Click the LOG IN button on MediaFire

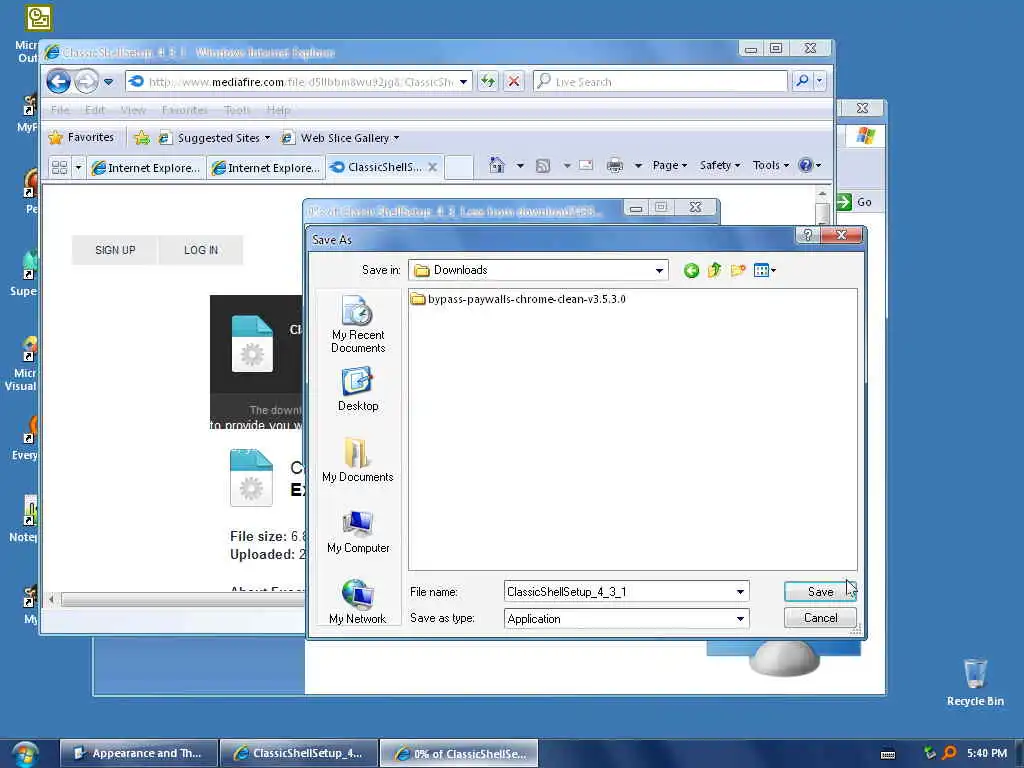click(x=200, y=250)
